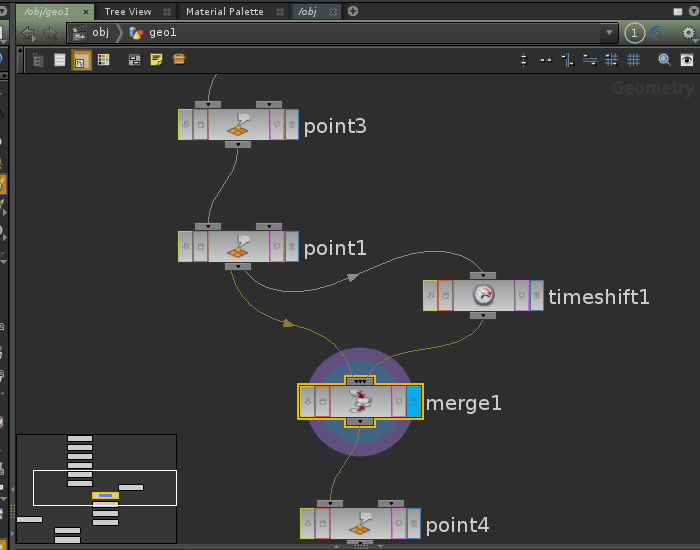Click the search magnifier icon in toolbar

[x=664, y=60]
